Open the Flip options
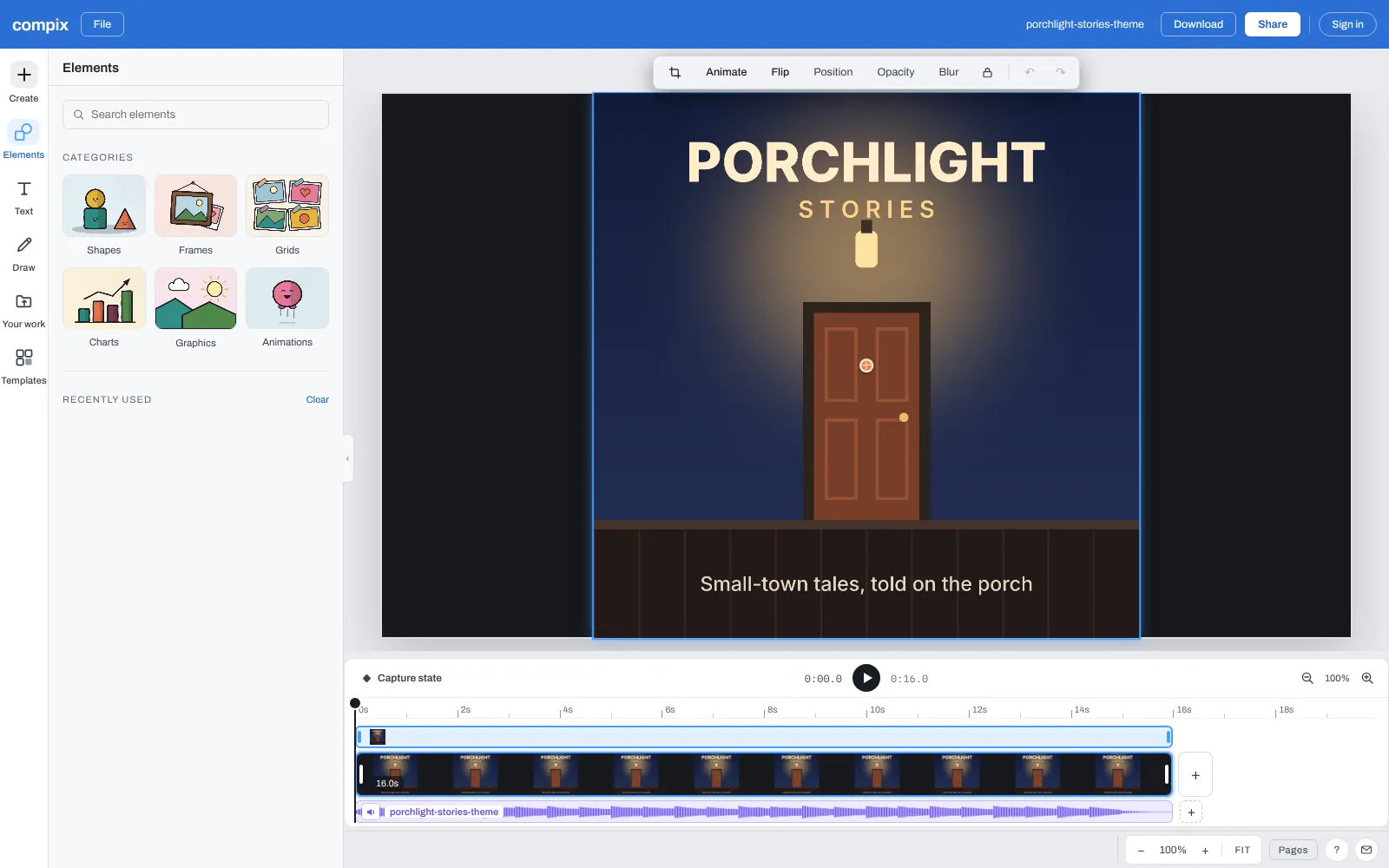1389x868 pixels. pyautogui.click(x=780, y=72)
